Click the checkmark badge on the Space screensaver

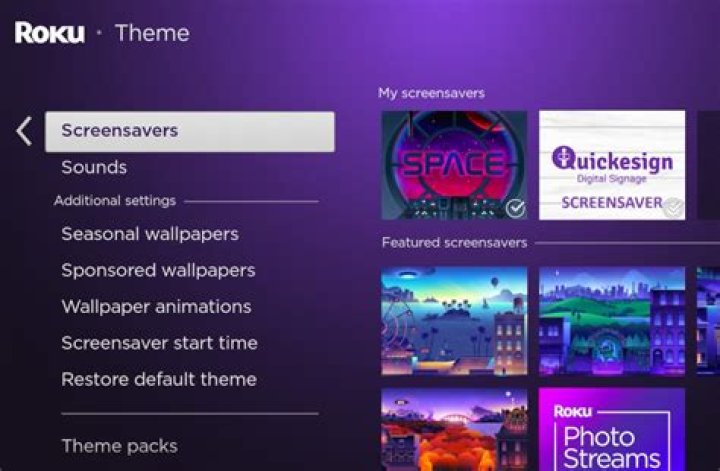(515, 208)
